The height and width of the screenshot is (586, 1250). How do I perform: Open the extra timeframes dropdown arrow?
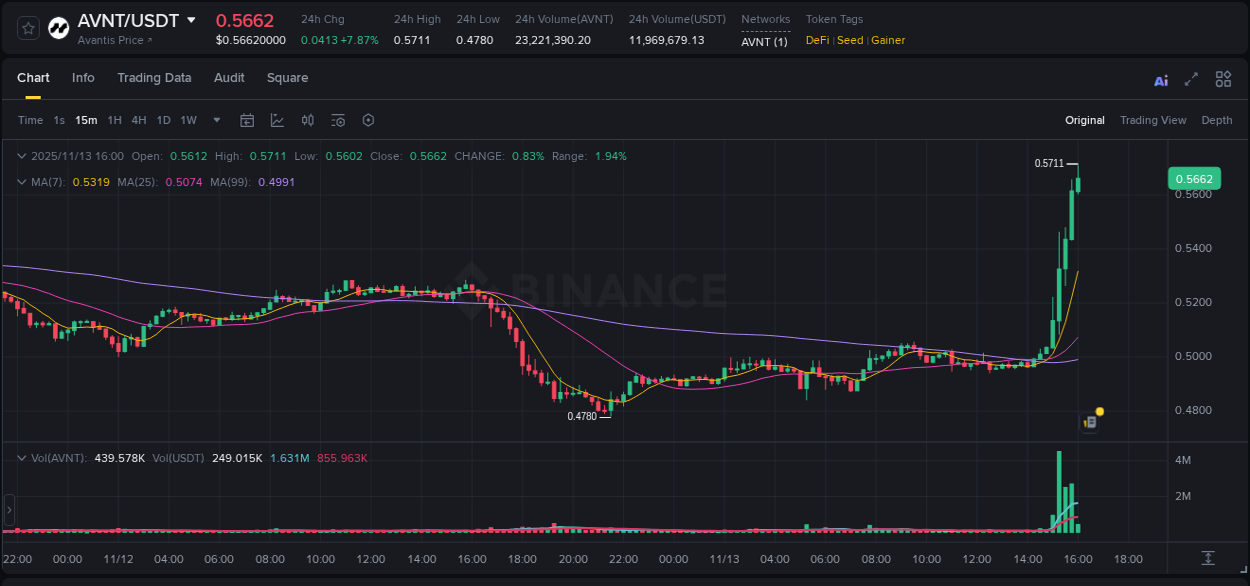pyautogui.click(x=216, y=120)
